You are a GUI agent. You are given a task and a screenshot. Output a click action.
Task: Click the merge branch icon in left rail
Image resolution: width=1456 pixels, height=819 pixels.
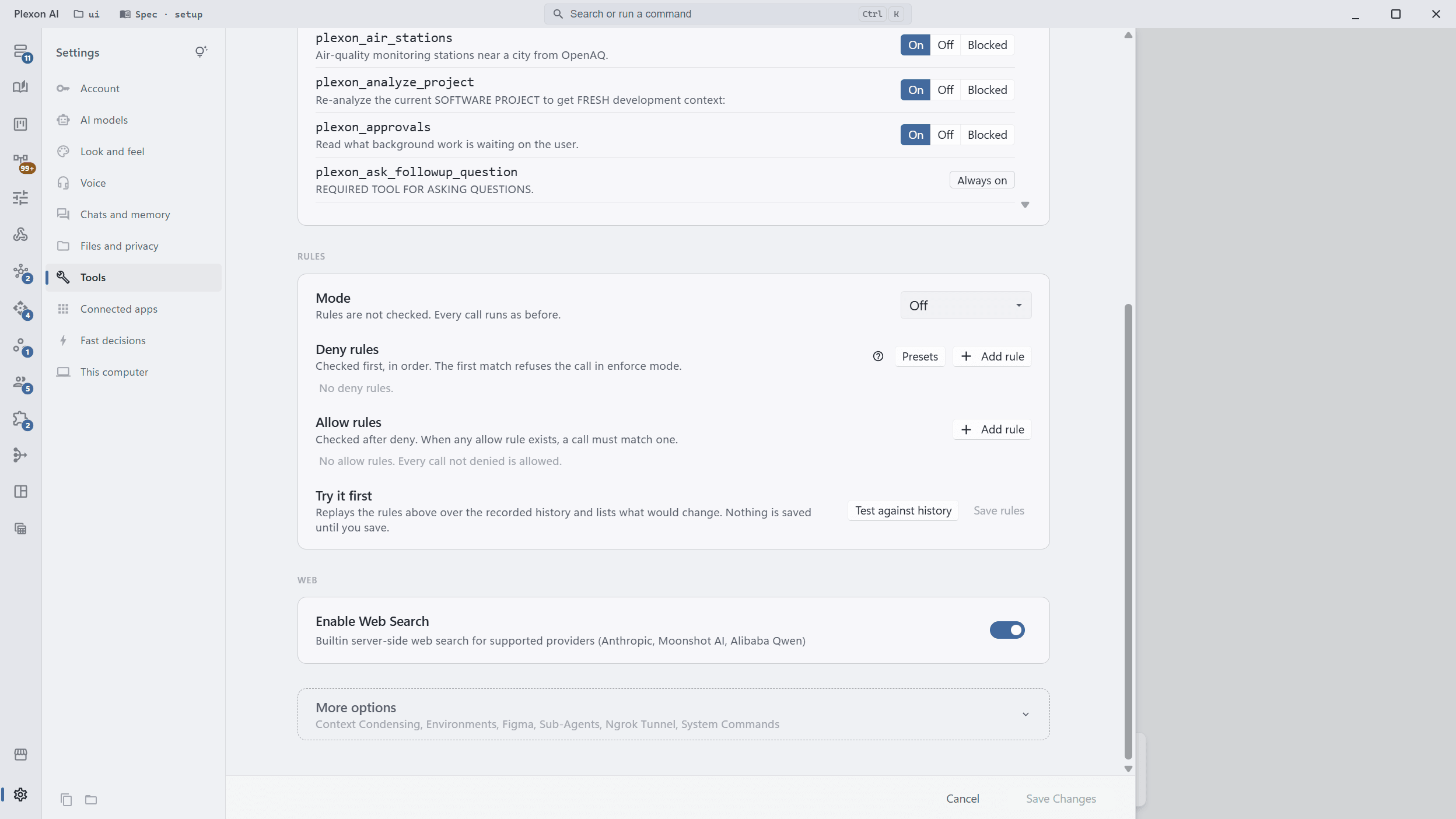20,455
